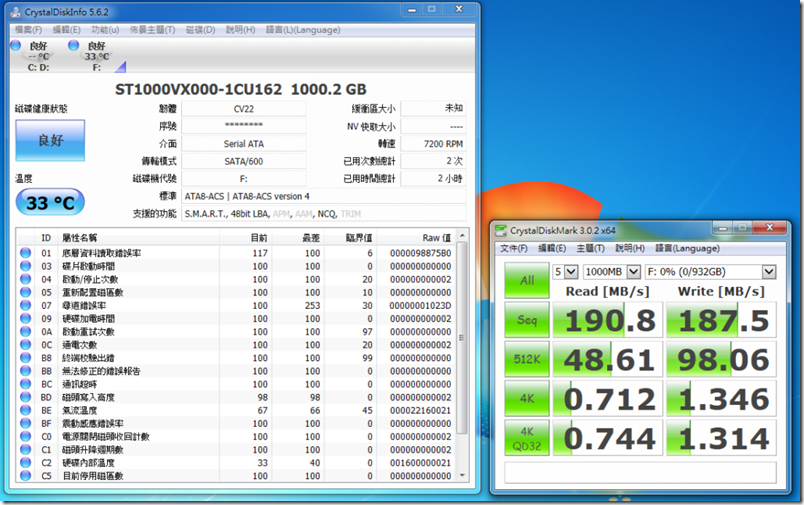Image resolution: width=804 pixels, height=505 pixels.
Task: Open 磁碟(D) menu in CrystalDiskInfo
Action: point(200,30)
